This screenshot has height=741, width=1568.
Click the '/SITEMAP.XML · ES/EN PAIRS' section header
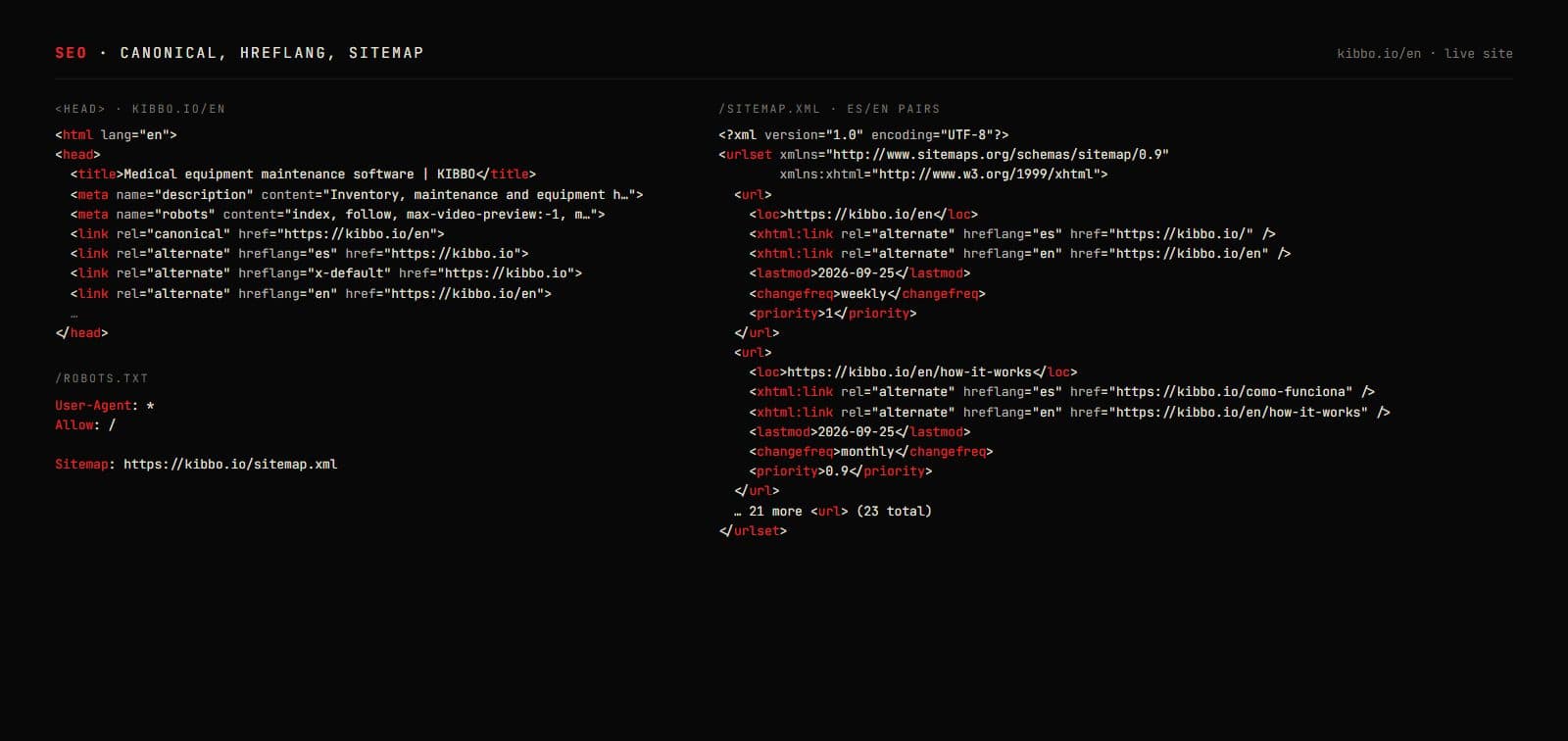coord(829,109)
